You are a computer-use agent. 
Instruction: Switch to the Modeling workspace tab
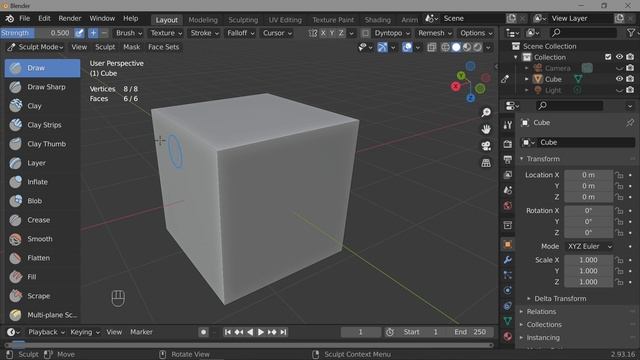click(203, 20)
